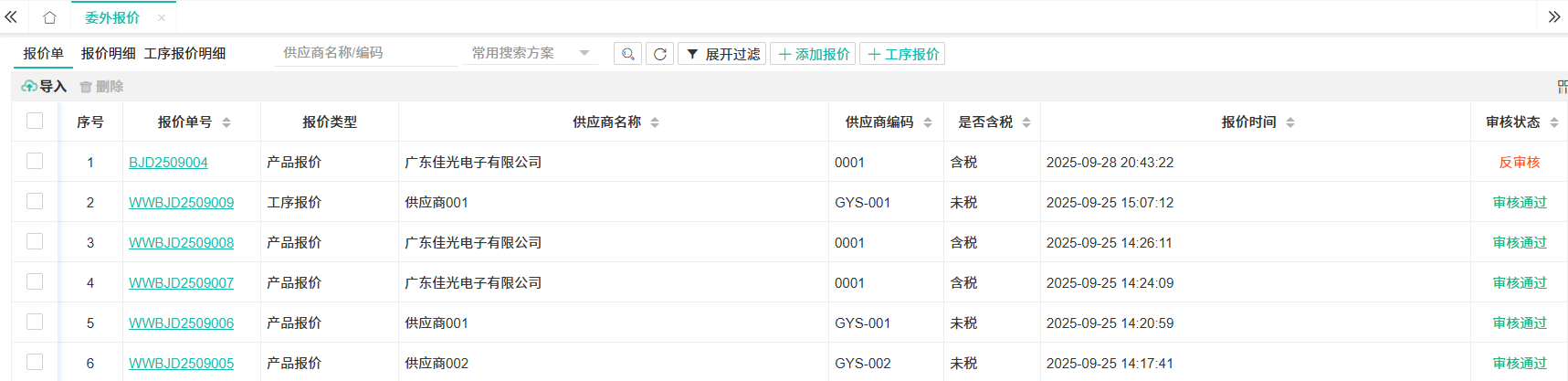1568x381 pixels.
Task: Click the 添加报价 button
Action: (x=813, y=54)
